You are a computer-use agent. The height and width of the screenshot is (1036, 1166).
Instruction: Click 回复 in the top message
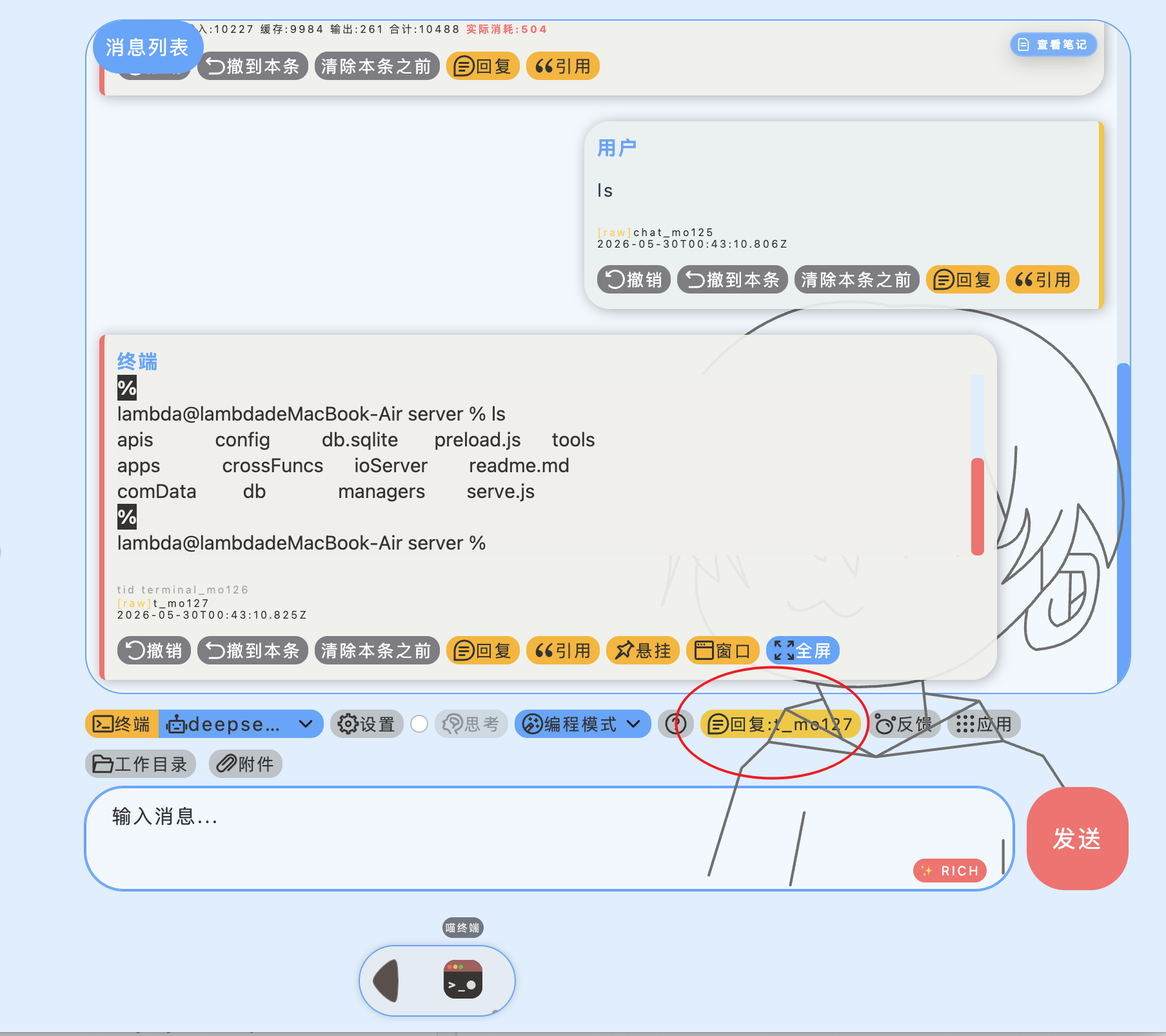[482, 66]
